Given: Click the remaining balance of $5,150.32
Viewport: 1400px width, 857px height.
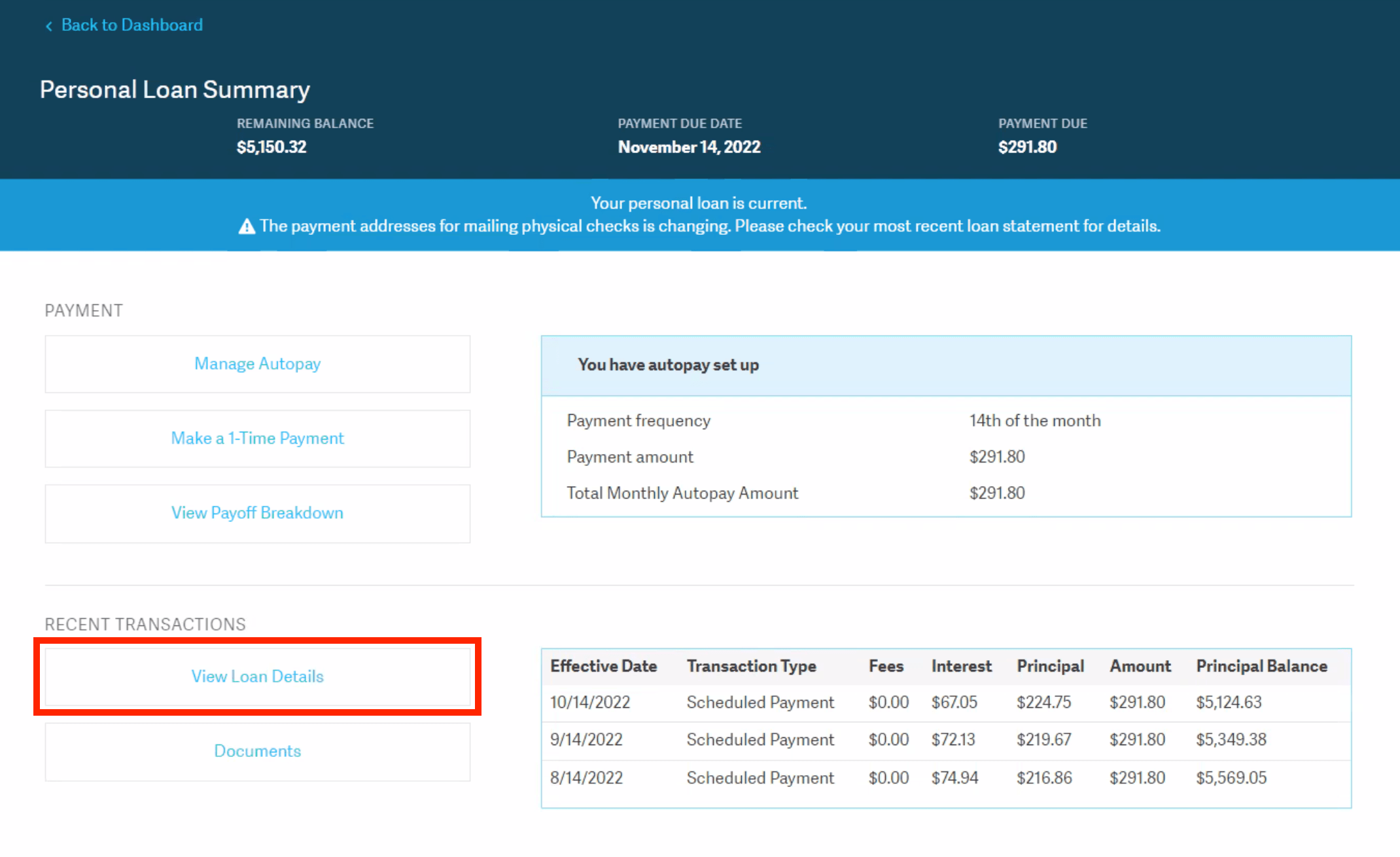Looking at the screenshot, I should pyautogui.click(x=271, y=147).
